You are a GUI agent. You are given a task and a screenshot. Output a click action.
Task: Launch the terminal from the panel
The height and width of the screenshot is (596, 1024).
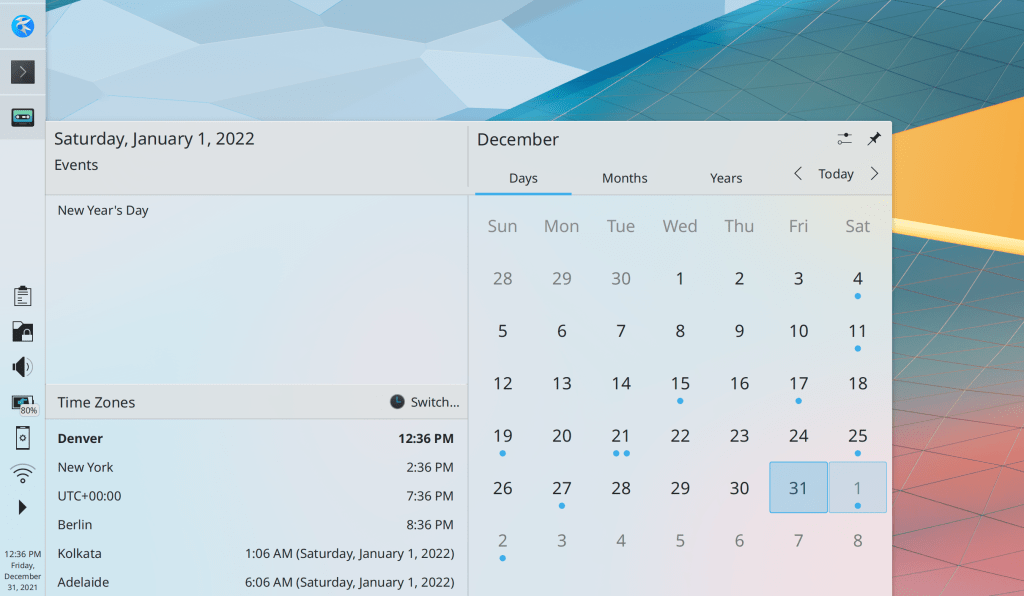(x=22, y=72)
